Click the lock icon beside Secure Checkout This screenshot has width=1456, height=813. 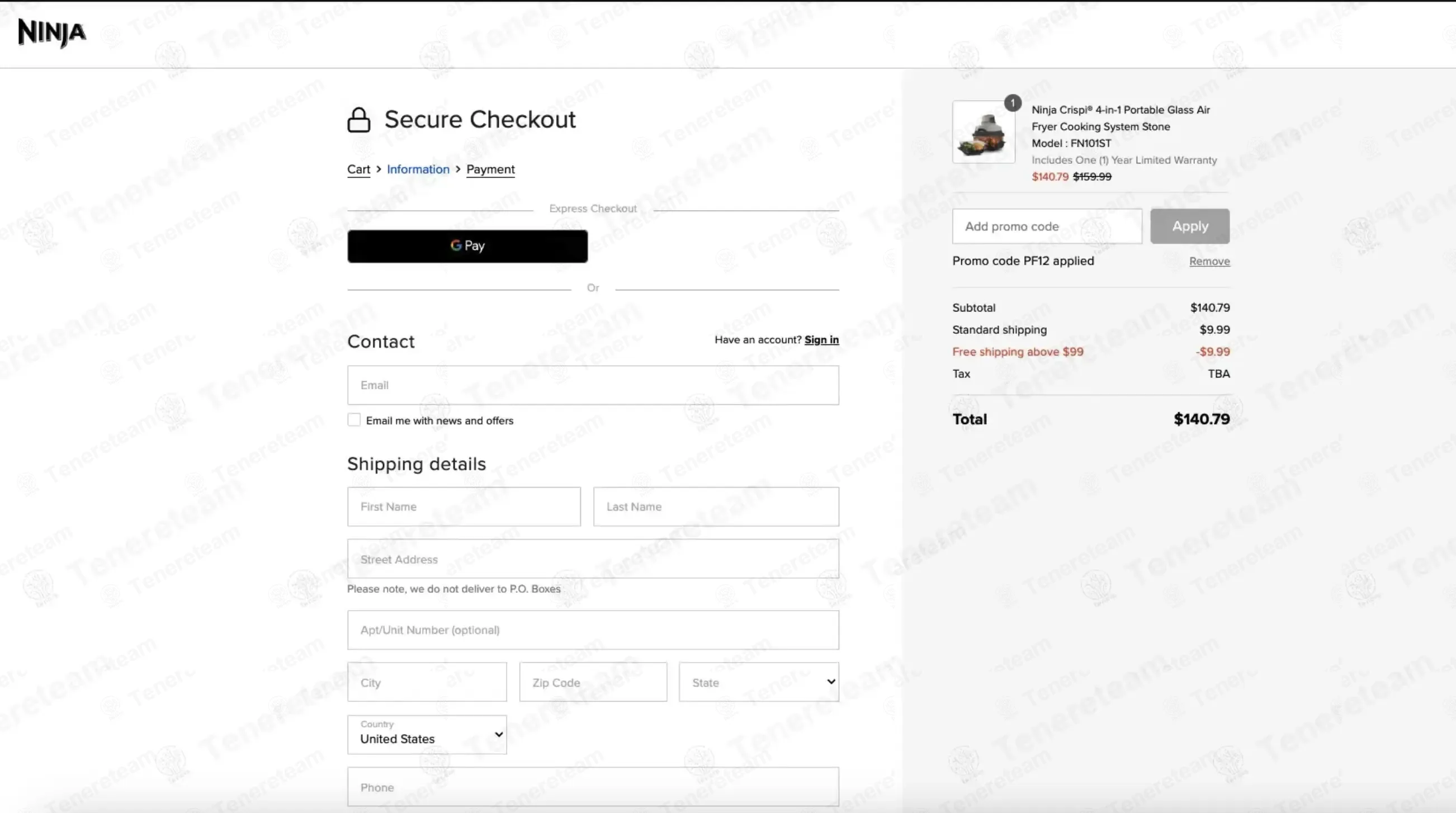coord(358,120)
